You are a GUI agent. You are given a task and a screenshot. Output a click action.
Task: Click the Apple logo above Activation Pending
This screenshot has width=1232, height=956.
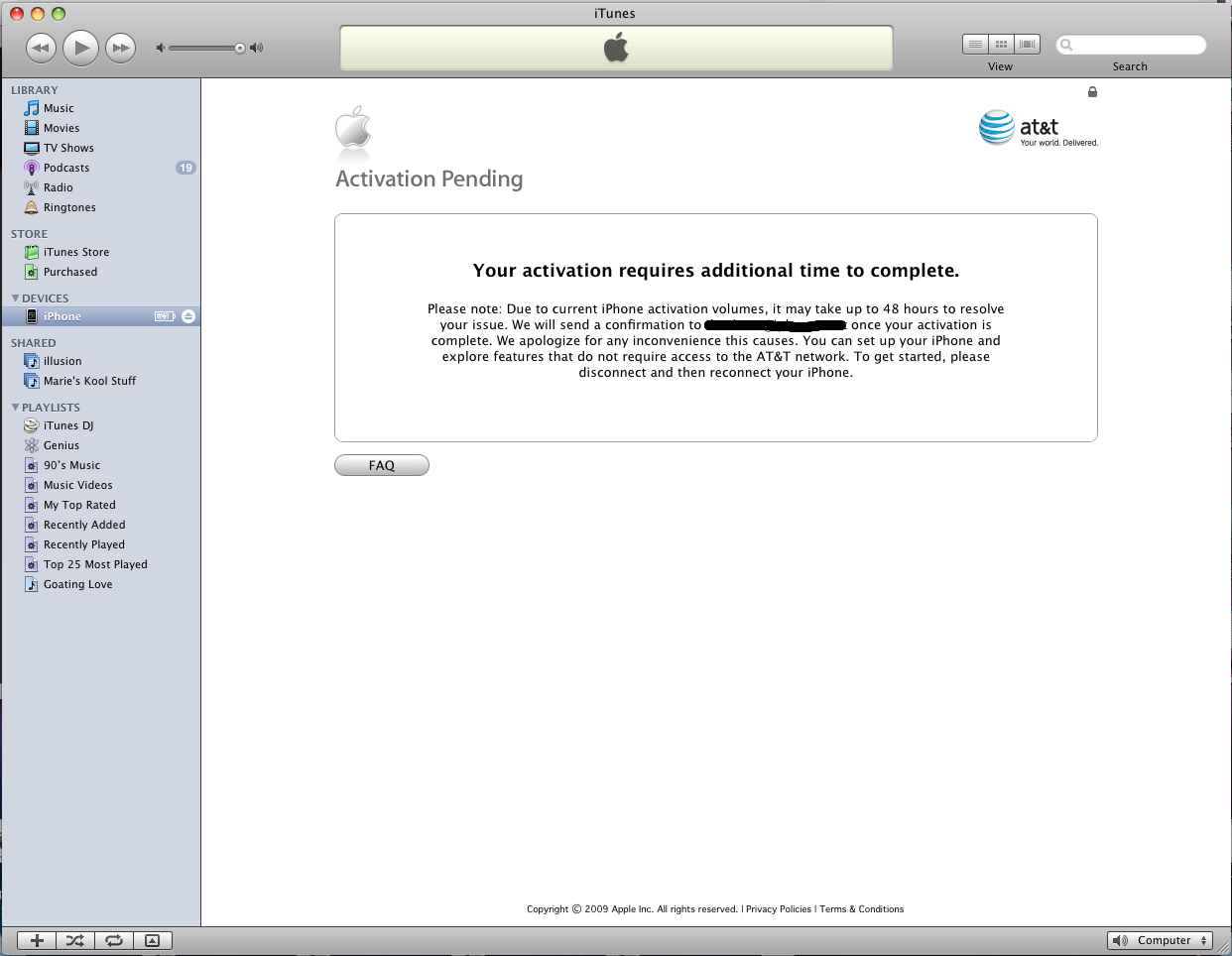point(353,129)
